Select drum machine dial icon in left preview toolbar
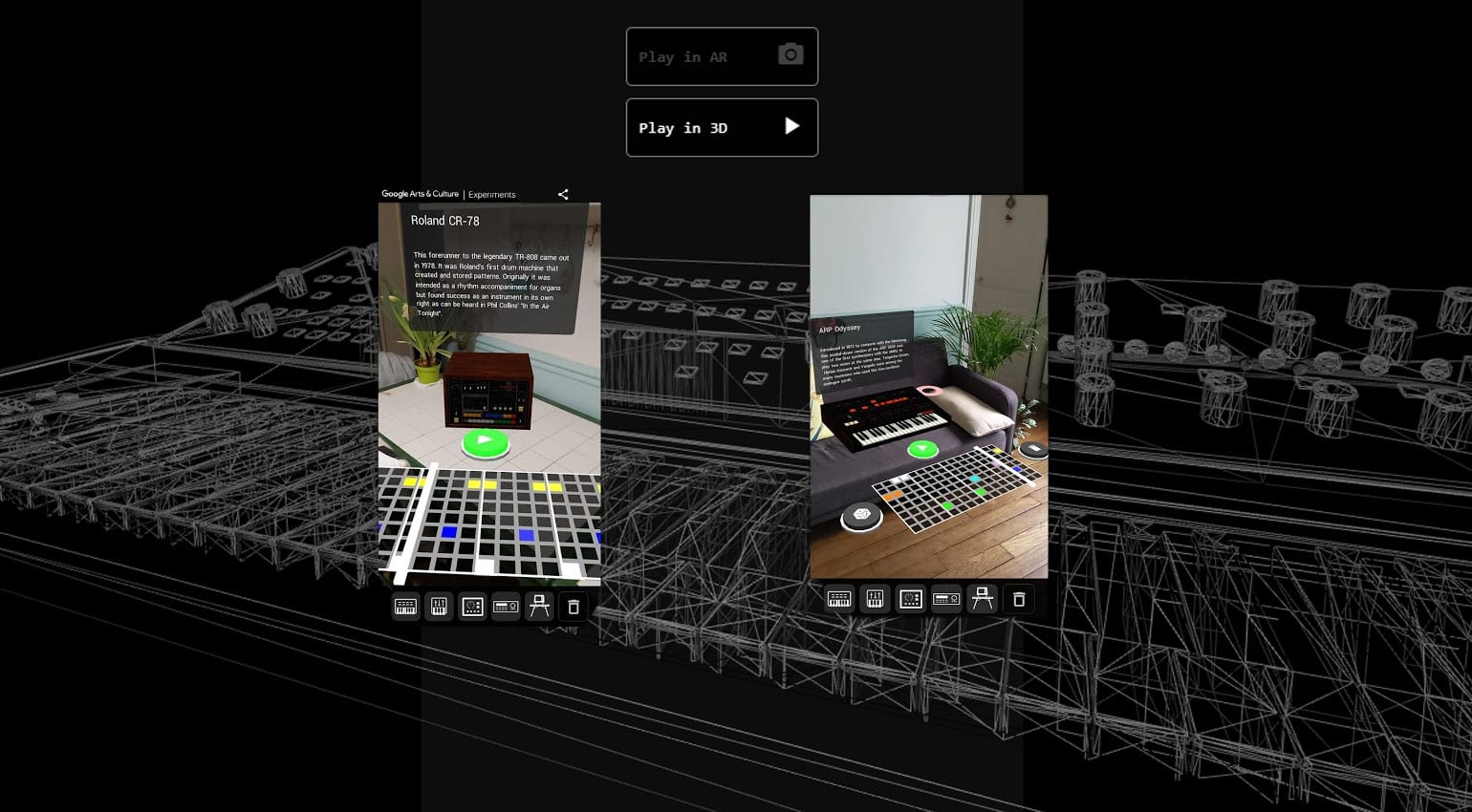Screen dimensions: 1472x812 click(x=472, y=607)
